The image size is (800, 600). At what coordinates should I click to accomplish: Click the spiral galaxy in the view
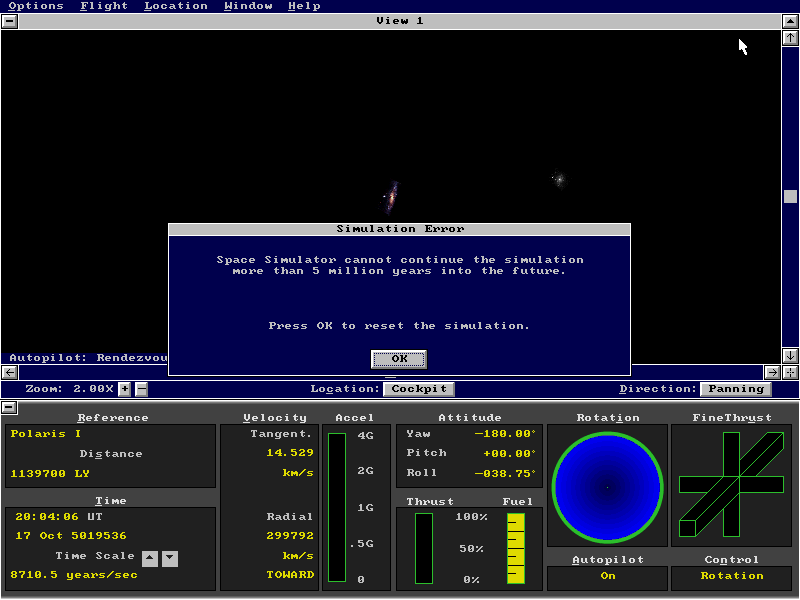pyautogui.click(x=391, y=196)
